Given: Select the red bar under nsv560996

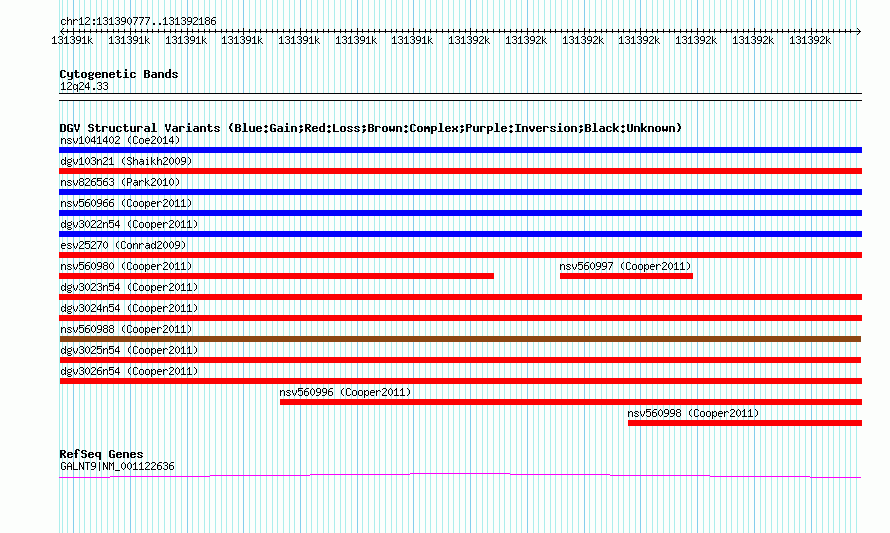Looking at the screenshot, I should pyautogui.click(x=571, y=402).
